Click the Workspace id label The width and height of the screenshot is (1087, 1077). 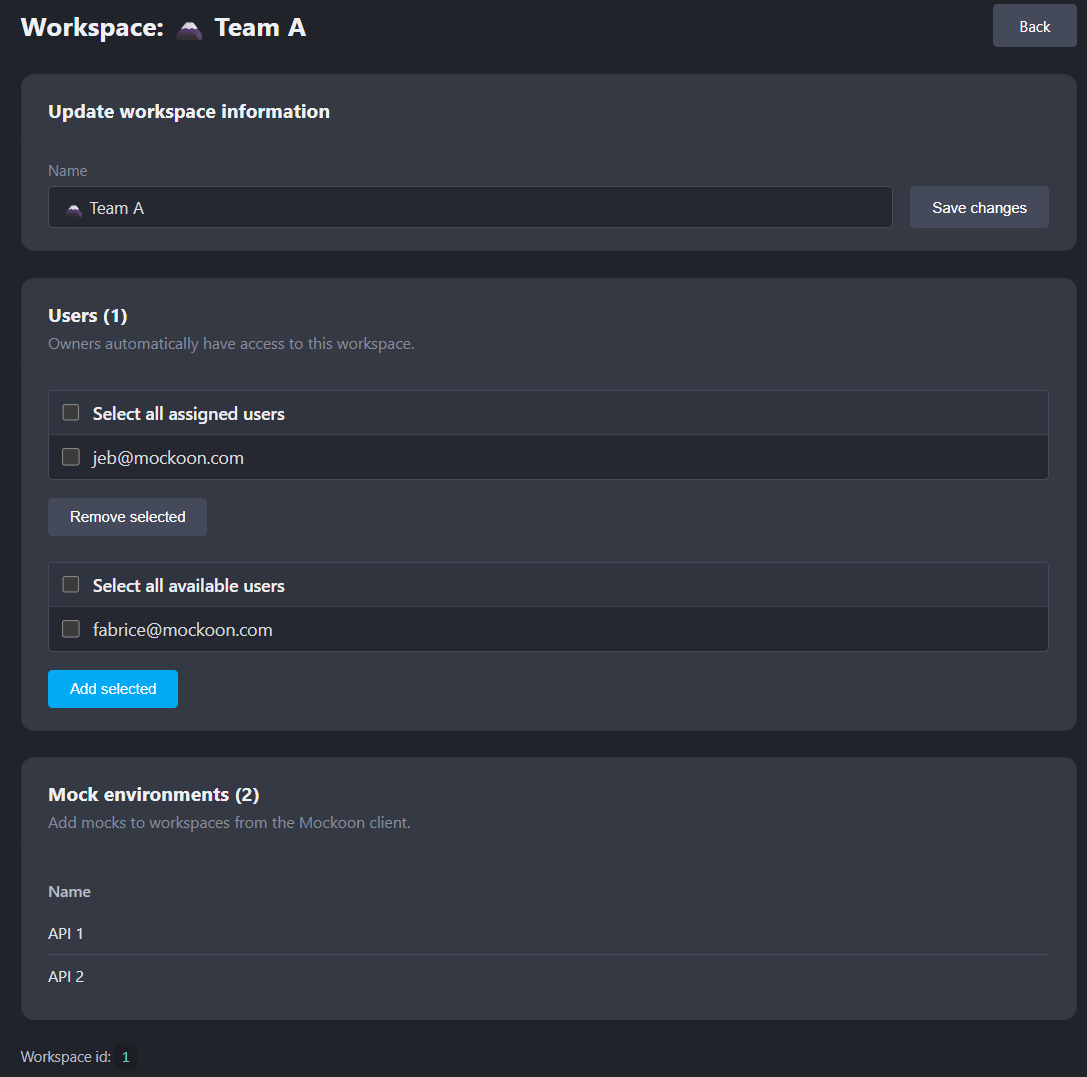click(65, 1057)
